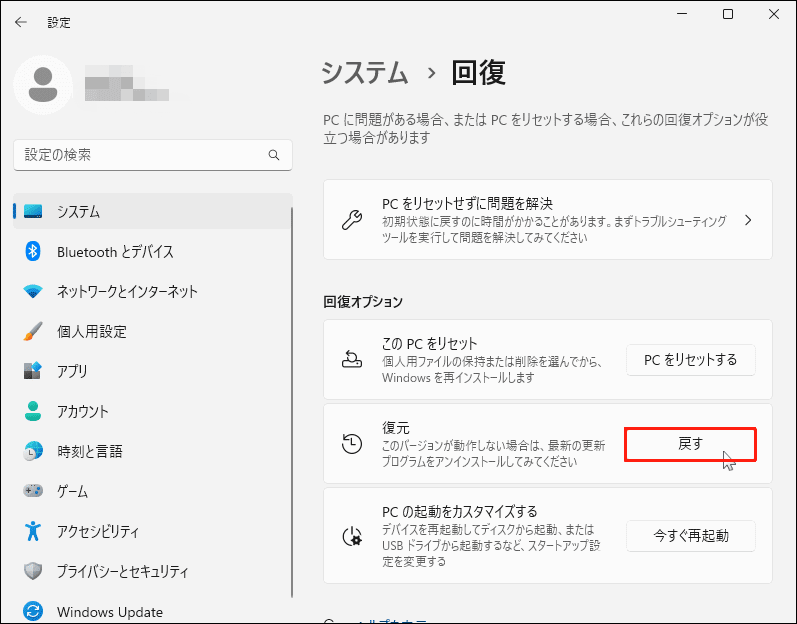Screen dimensions: 797x624
Task: Open the システム sidebar category
Action: click(152, 211)
